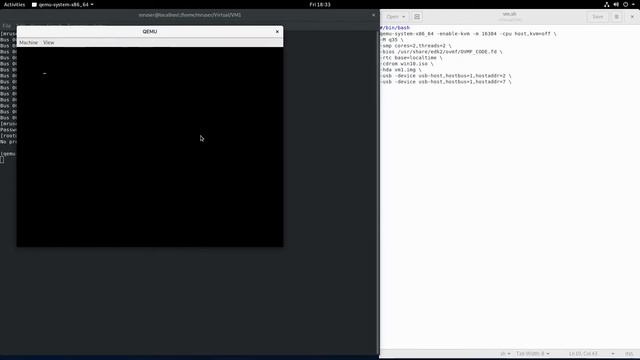This screenshot has height=360, width=640.
Task: Click the Open button in gedit
Action: pos(396,17)
